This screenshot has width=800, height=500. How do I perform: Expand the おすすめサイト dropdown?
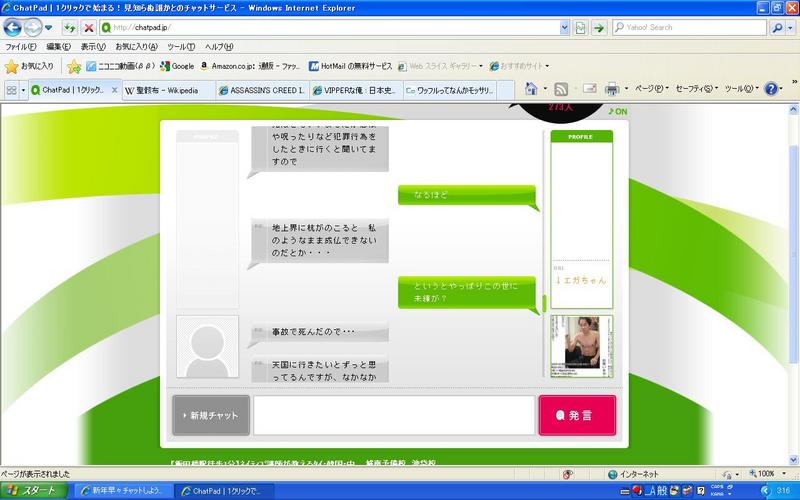click(547, 66)
